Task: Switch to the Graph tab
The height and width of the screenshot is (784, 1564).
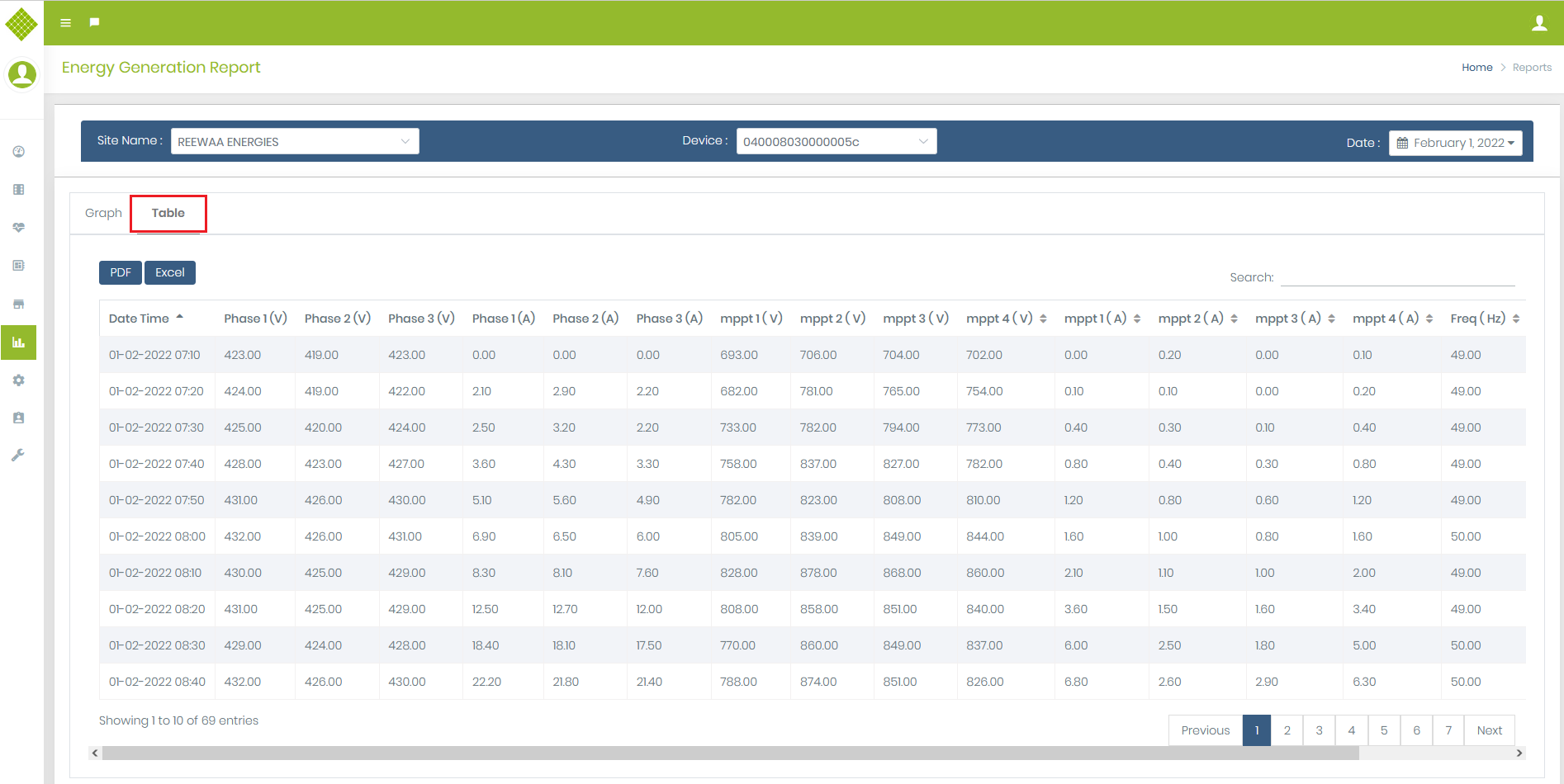Action: pos(103,213)
